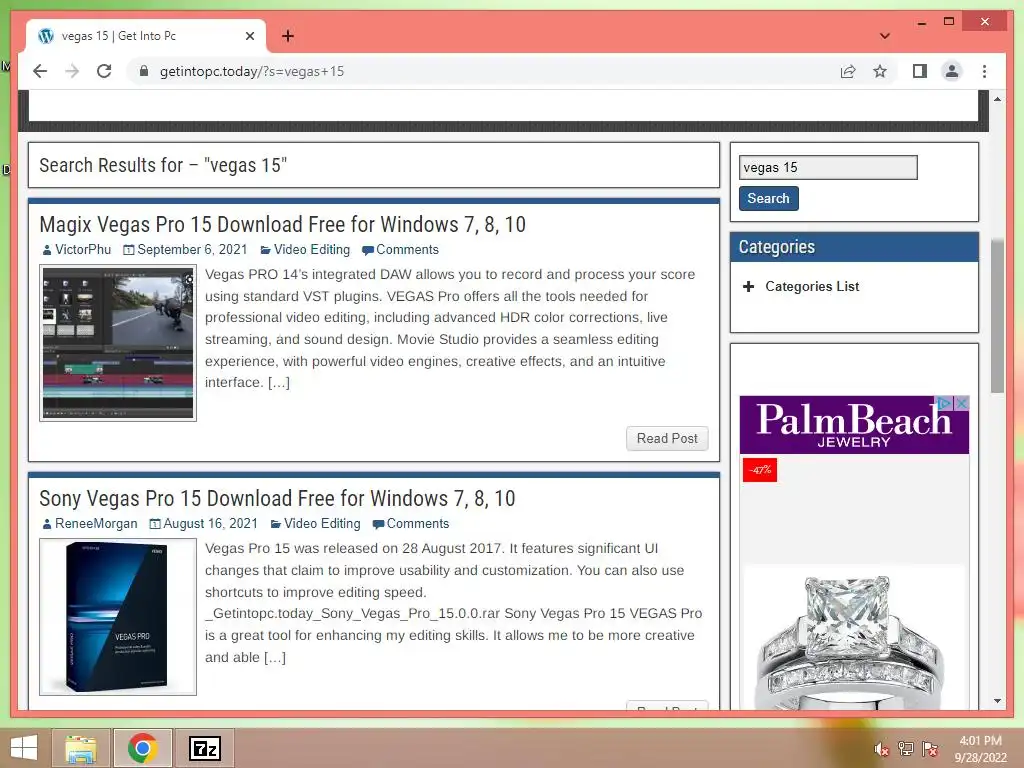Click the Magix Vegas Pro thumbnail image
The width and height of the screenshot is (1024, 768).
(x=118, y=343)
